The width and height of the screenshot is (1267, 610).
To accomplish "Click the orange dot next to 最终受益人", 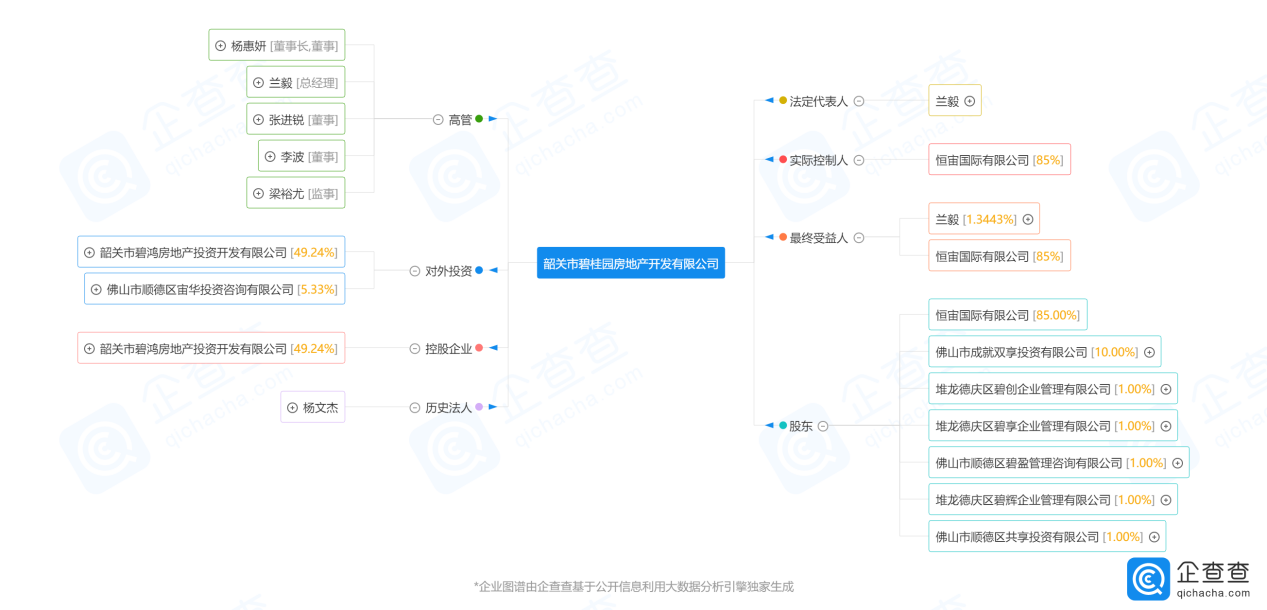I will pos(783,237).
